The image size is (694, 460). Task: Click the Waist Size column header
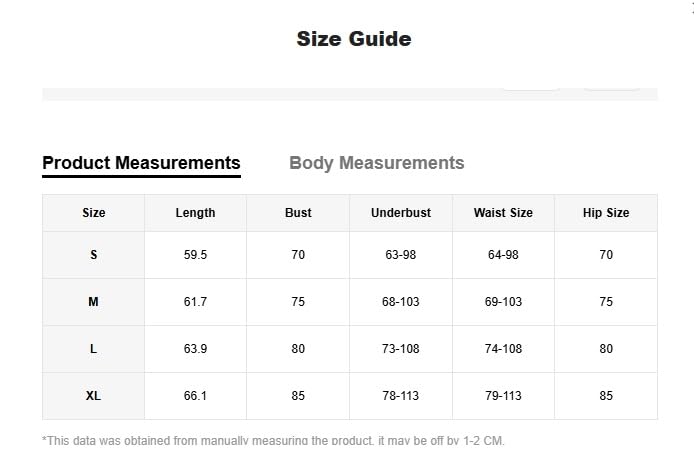503,213
